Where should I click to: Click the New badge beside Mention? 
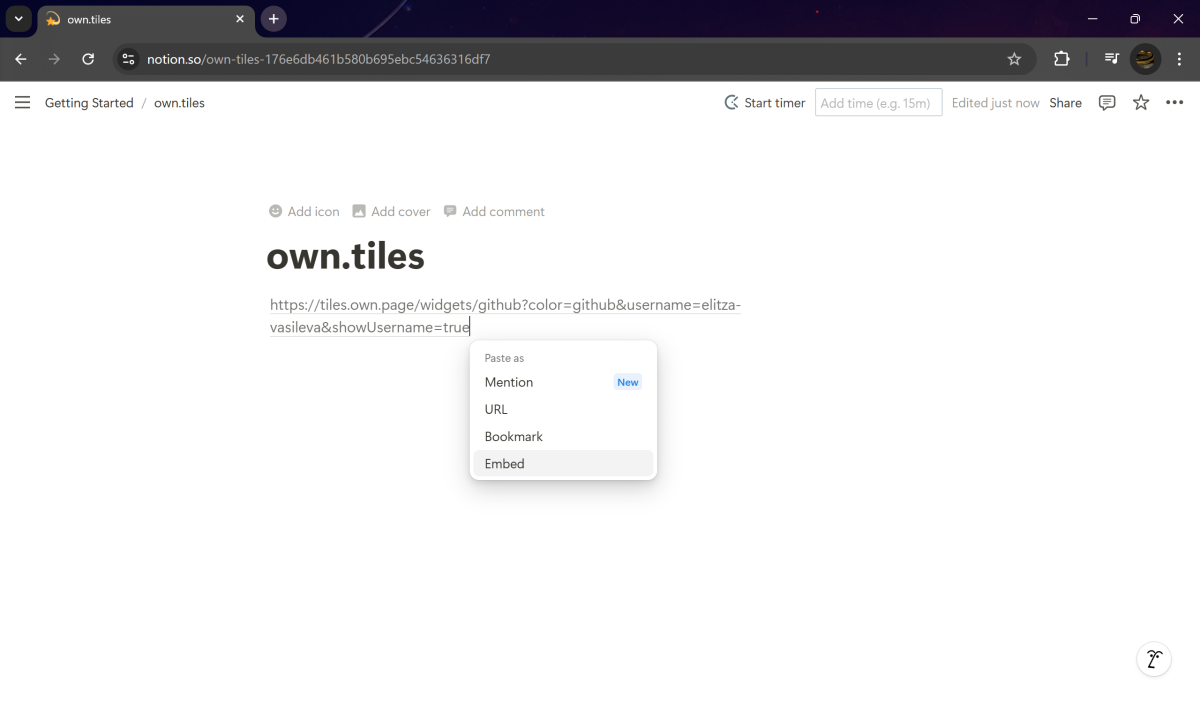pyautogui.click(x=628, y=382)
